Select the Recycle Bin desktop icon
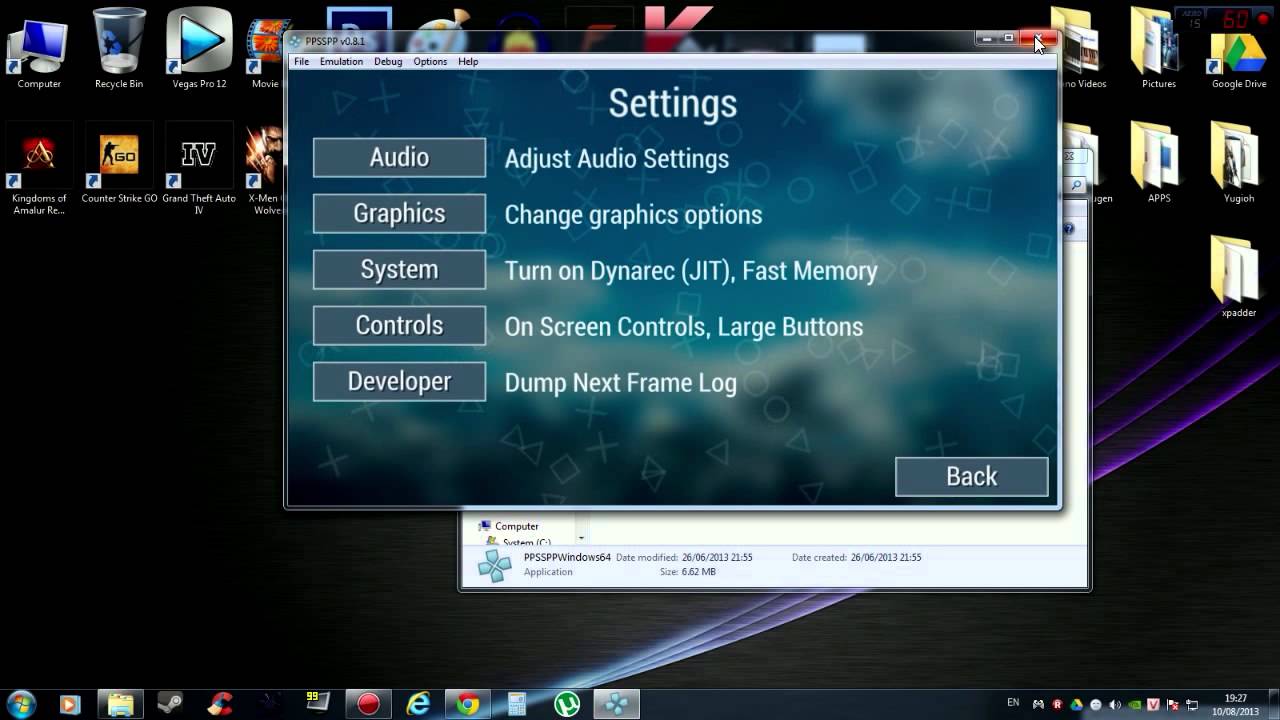1280x720 pixels. click(119, 50)
